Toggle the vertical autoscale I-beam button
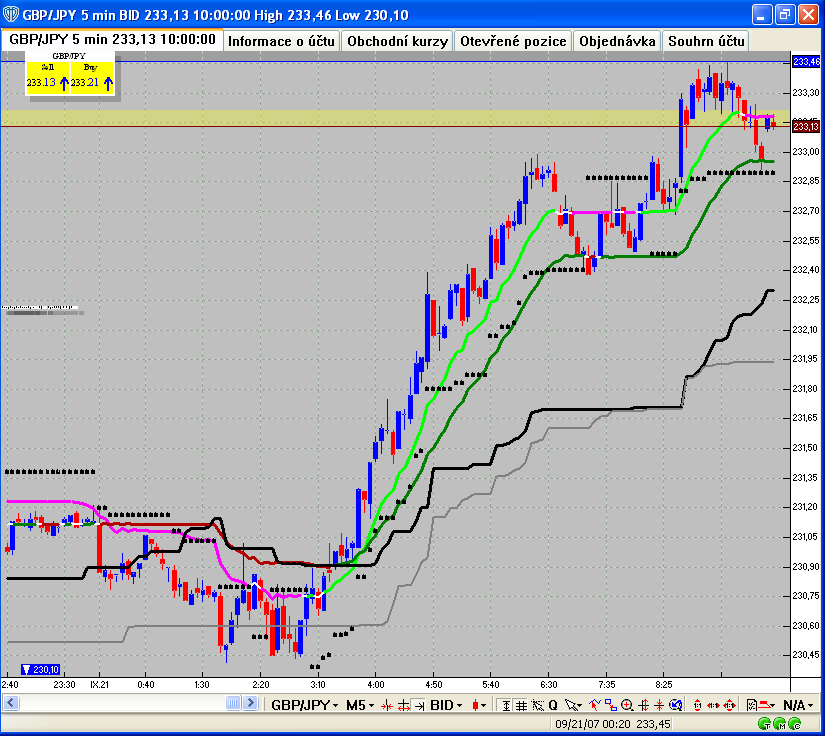This screenshot has height=736, width=825. click(x=506, y=705)
